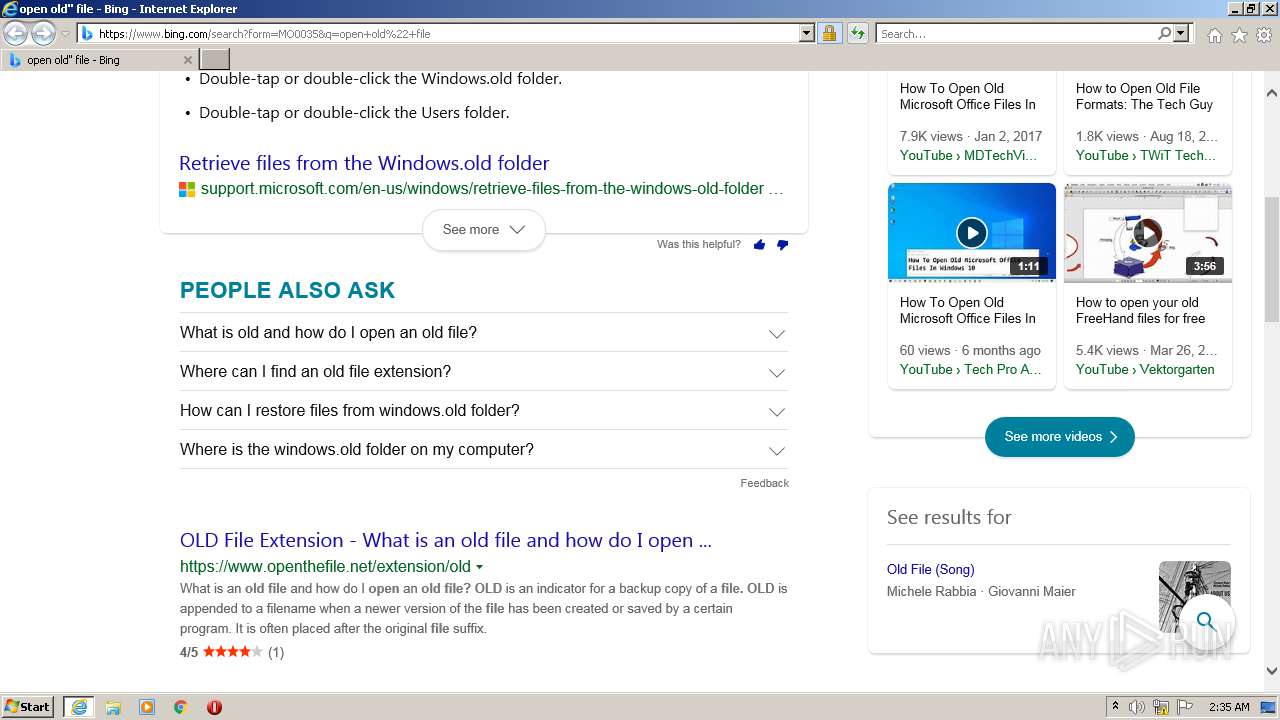The image size is (1280, 720).
Task: Expand 'How can I restore files from windows.old'
Action: point(484,411)
